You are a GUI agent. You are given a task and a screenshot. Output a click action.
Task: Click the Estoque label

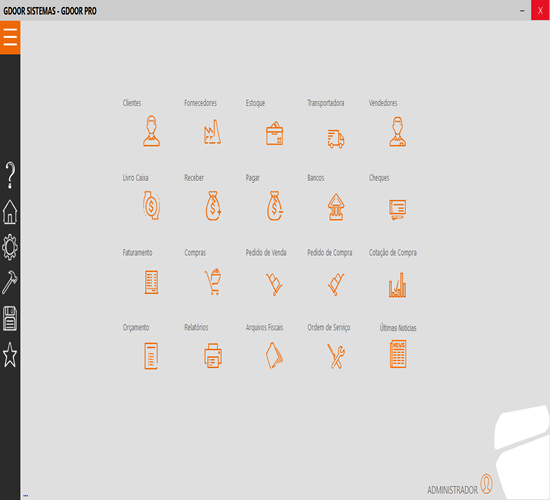coord(255,103)
